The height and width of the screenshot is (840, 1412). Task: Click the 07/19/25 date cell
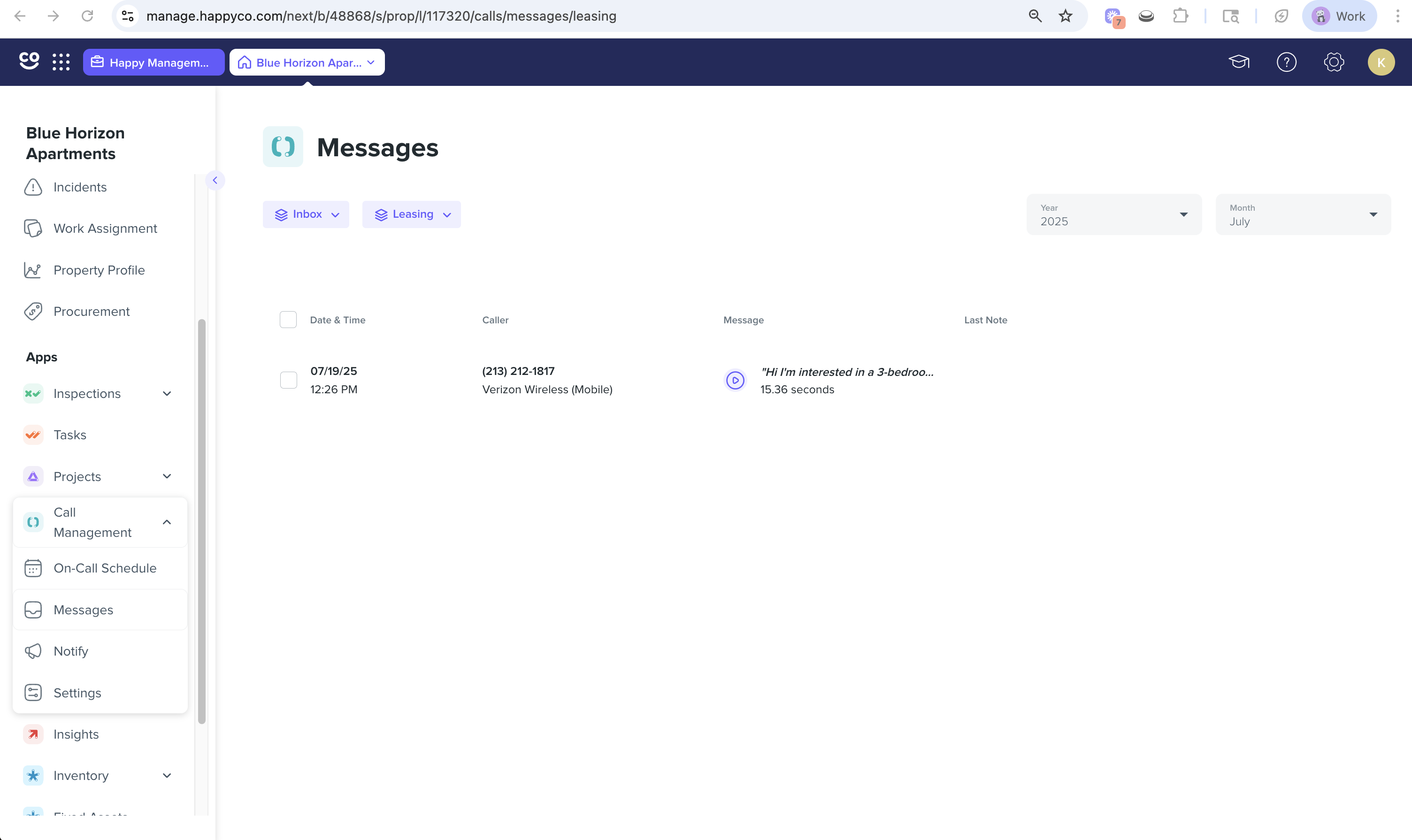click(333, 371)
